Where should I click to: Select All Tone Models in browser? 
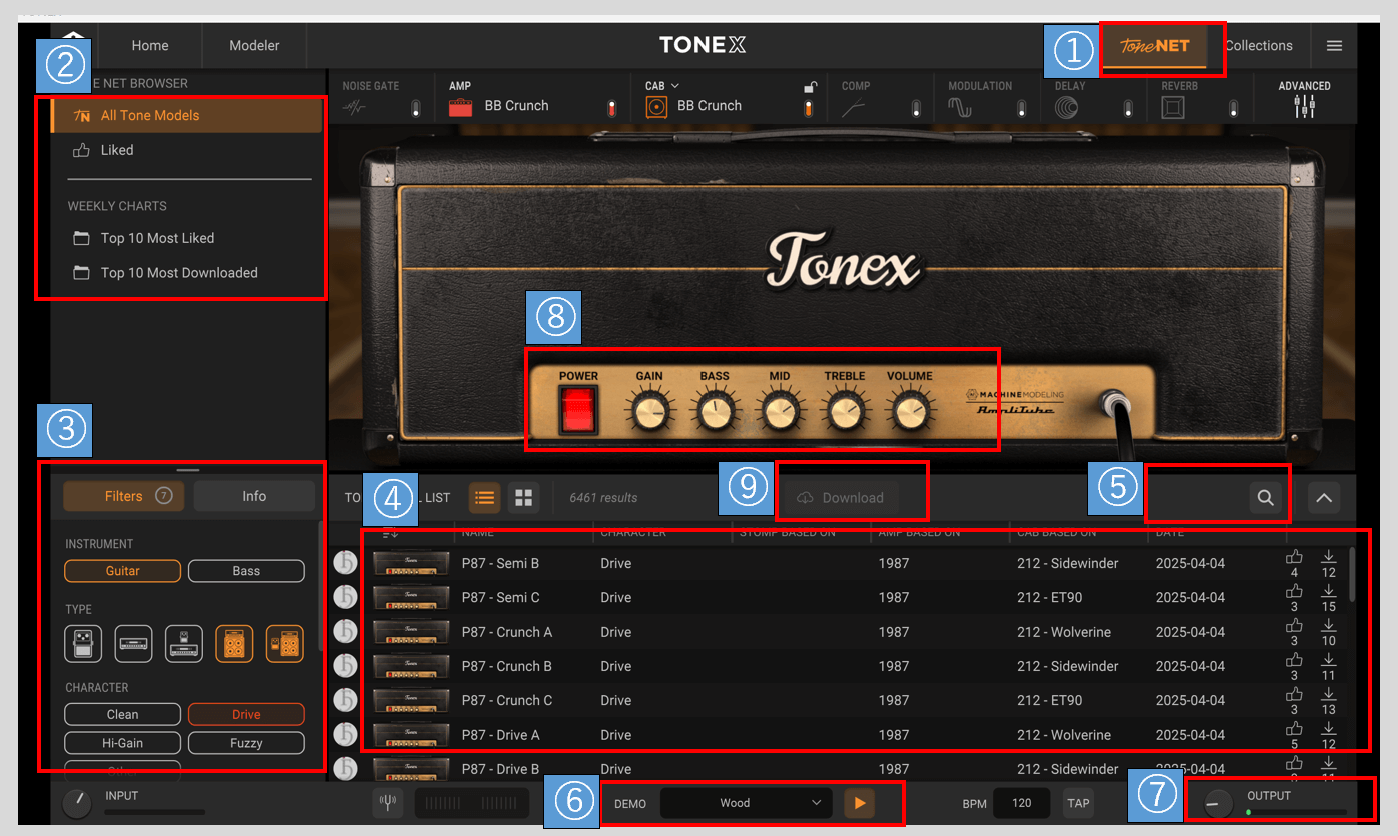click(x=186, y=115)
